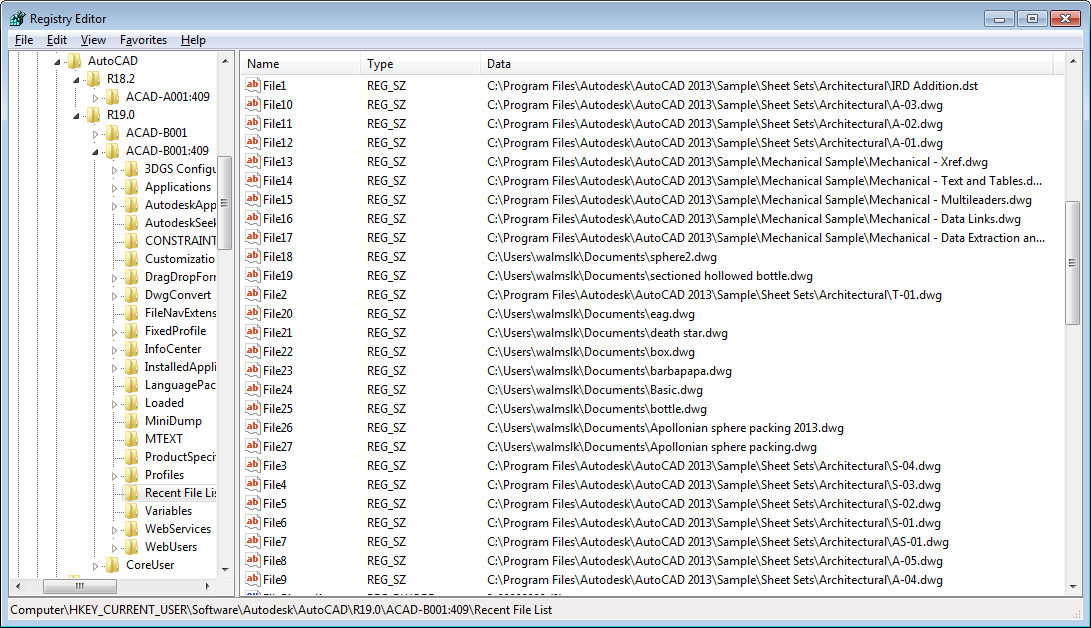Screen dimensions: 1091x628
Task: Click the folder icon beside Profiles key
Action: (x=130, y=475)
